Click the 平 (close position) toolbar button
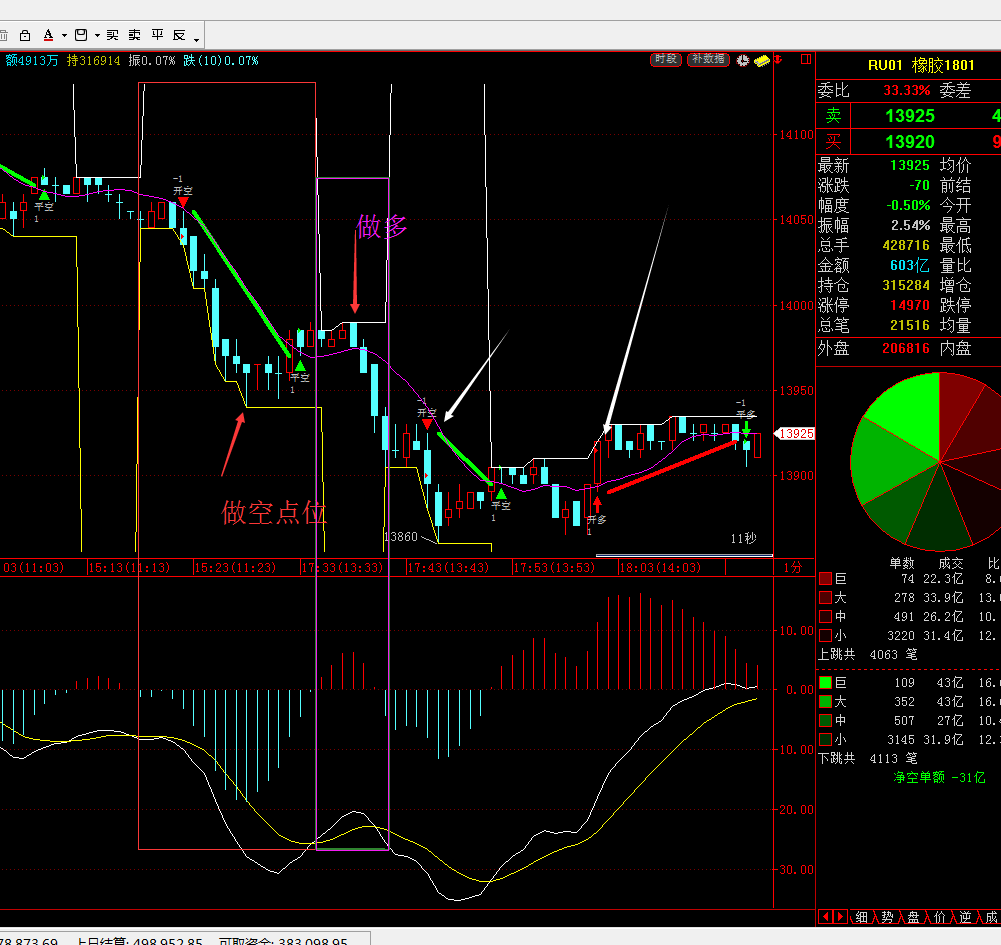Screen dimensions: 1001x945 point(157,35)
